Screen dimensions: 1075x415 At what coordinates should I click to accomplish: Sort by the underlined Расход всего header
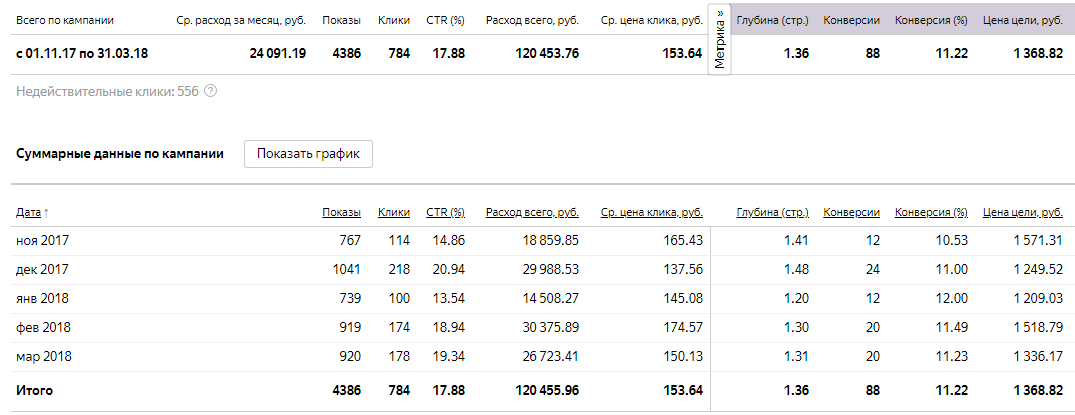(x=532, y=212)
